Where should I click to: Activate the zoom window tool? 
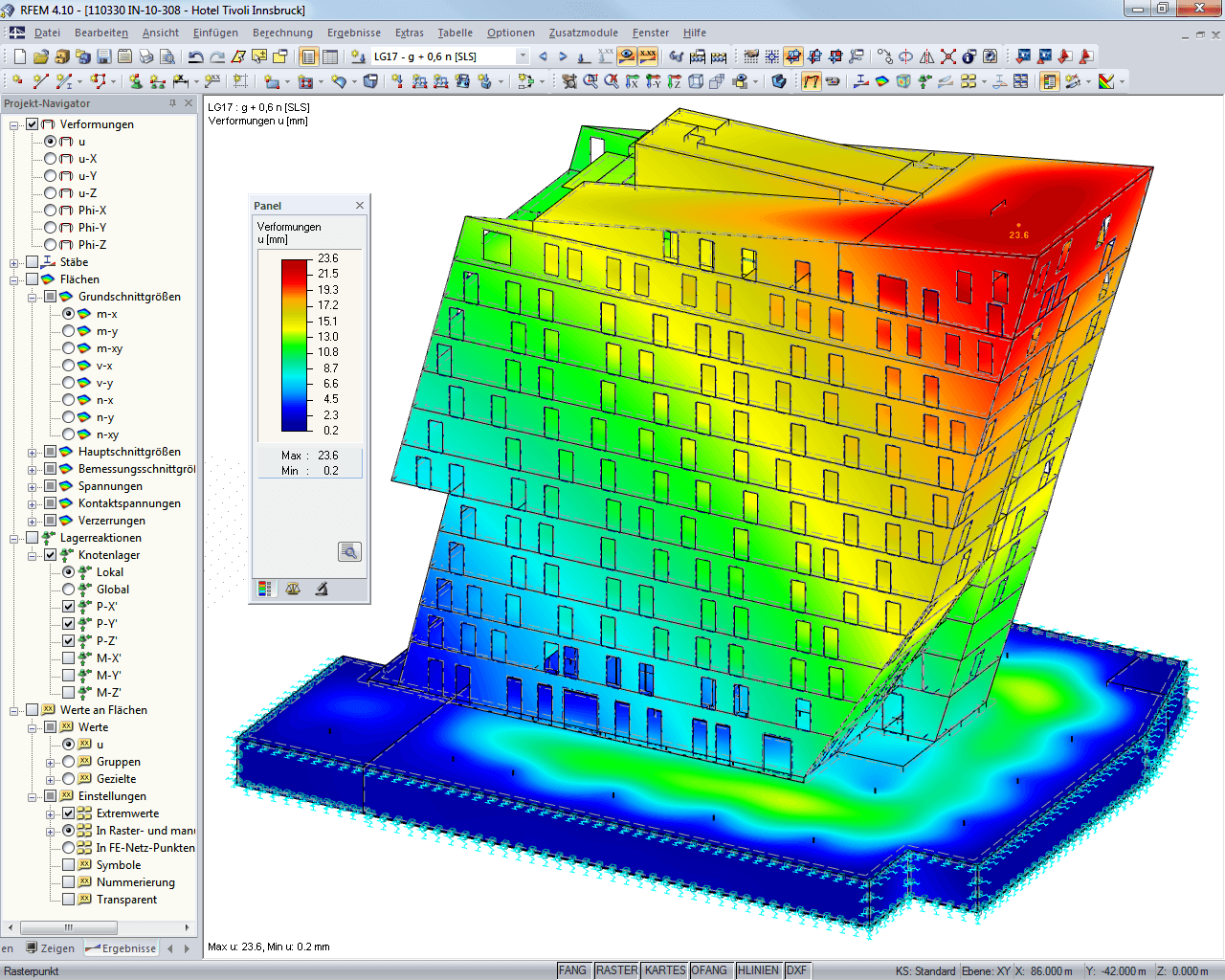tap(590, 80)
